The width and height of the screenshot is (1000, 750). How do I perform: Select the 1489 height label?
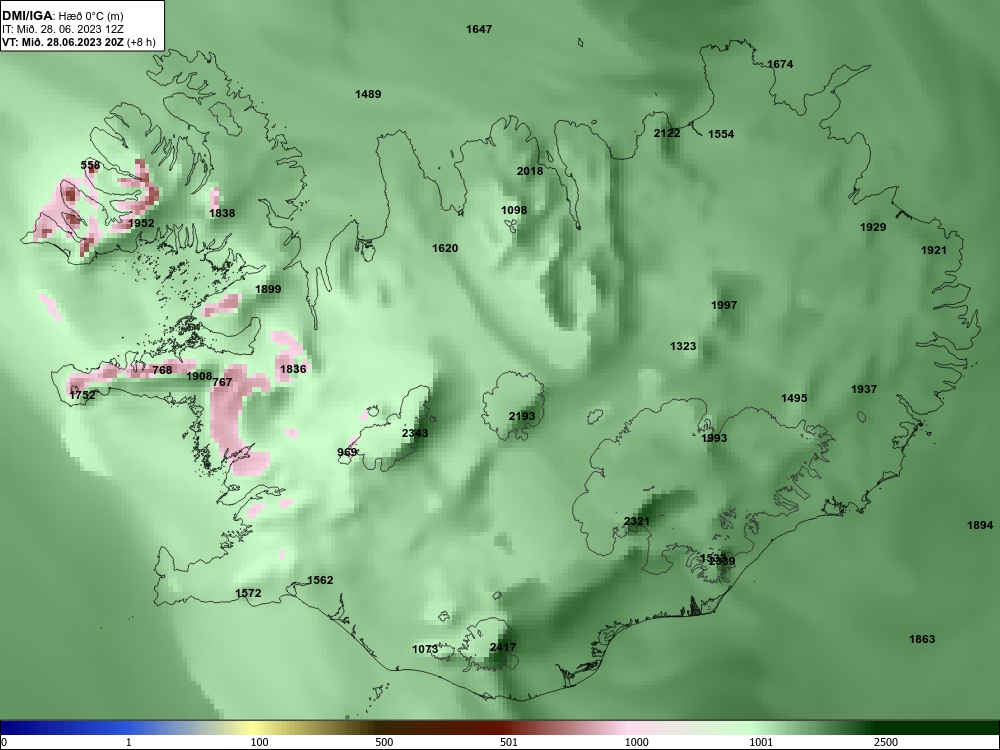tap(368, 94)
